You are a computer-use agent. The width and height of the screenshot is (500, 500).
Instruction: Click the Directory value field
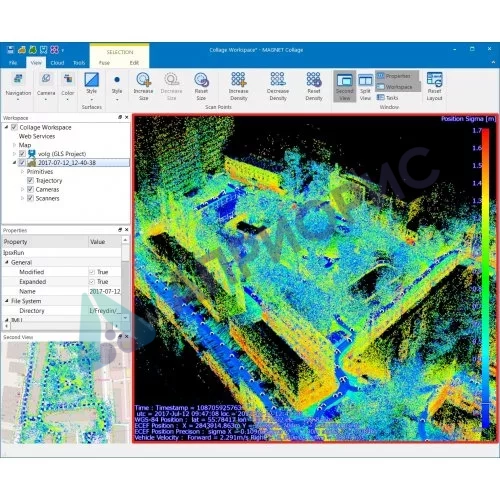pos(105,311)
